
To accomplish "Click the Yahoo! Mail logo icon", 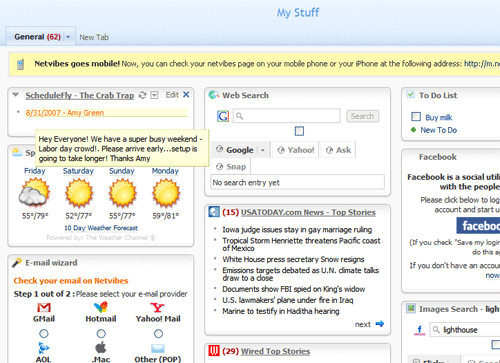I will pos(157,307).
